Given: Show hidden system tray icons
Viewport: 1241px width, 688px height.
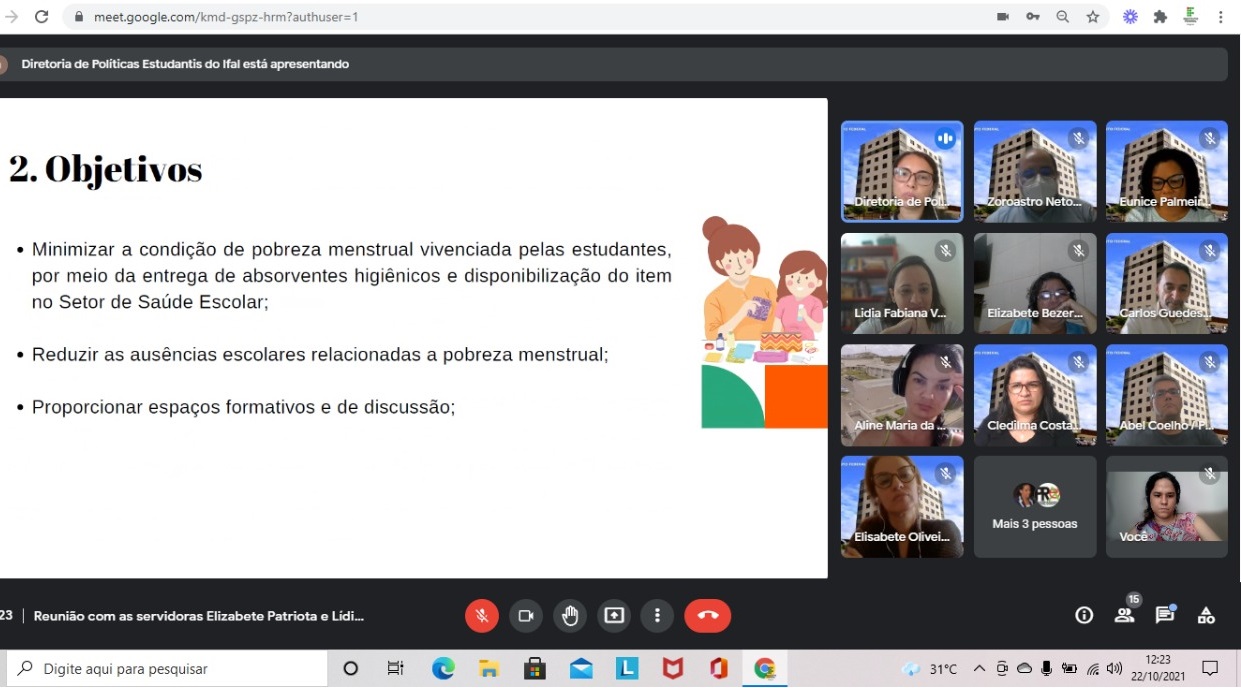Looking at the screenshot, I should pos(978,669).
